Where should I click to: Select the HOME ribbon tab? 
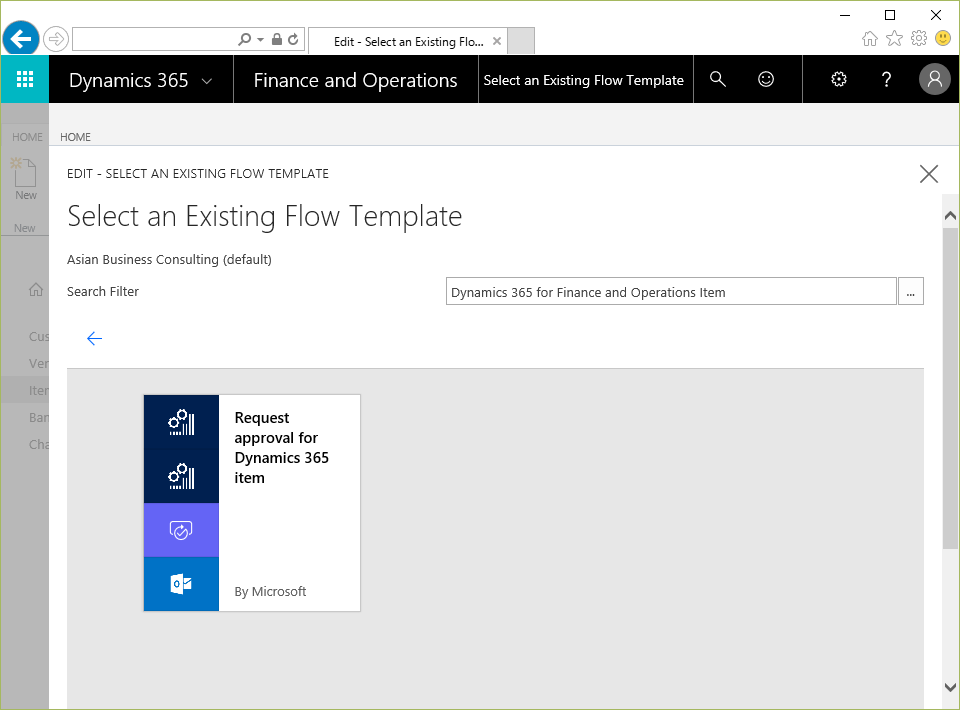pos(75,137)
